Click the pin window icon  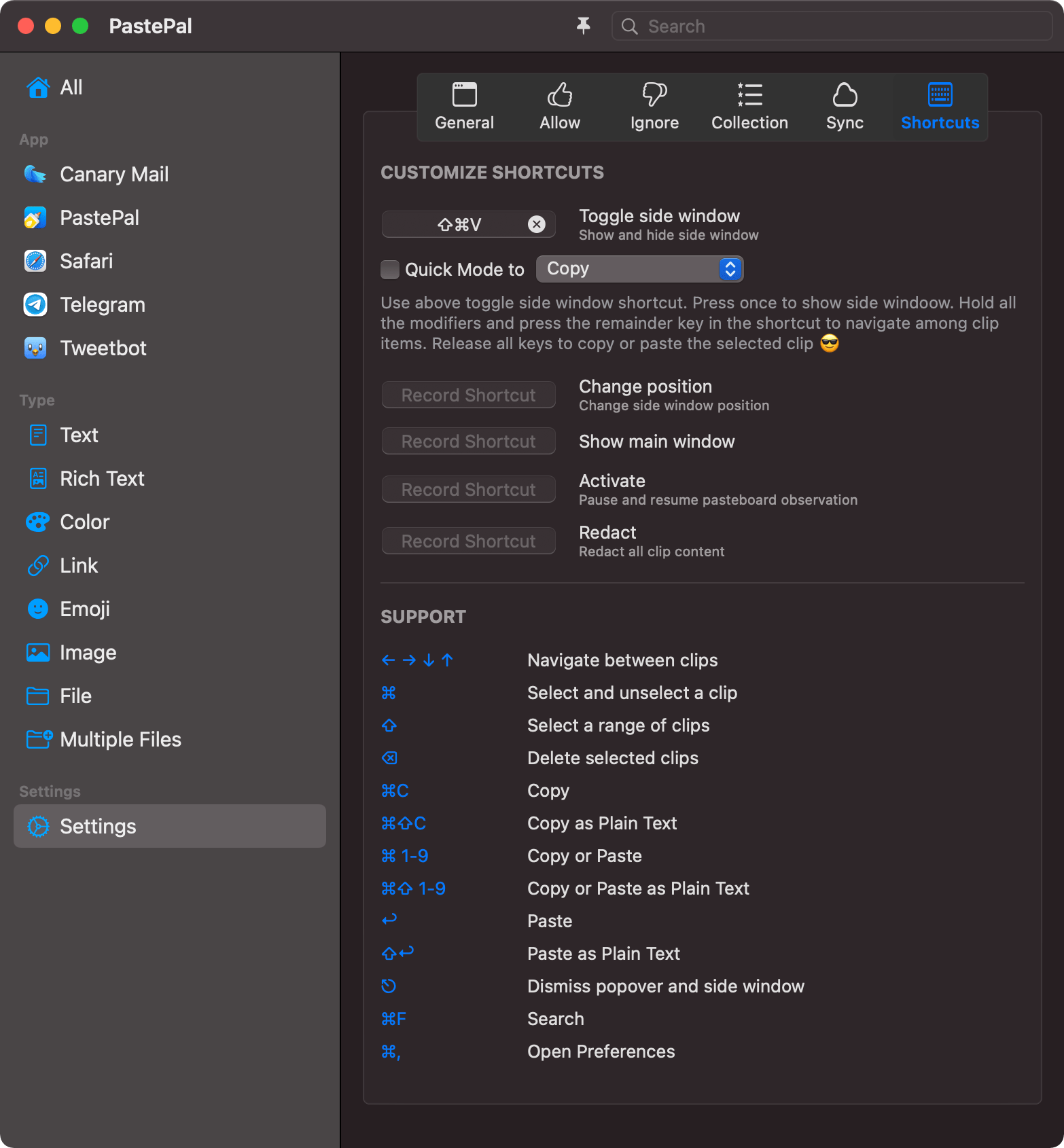coord(583,26)
